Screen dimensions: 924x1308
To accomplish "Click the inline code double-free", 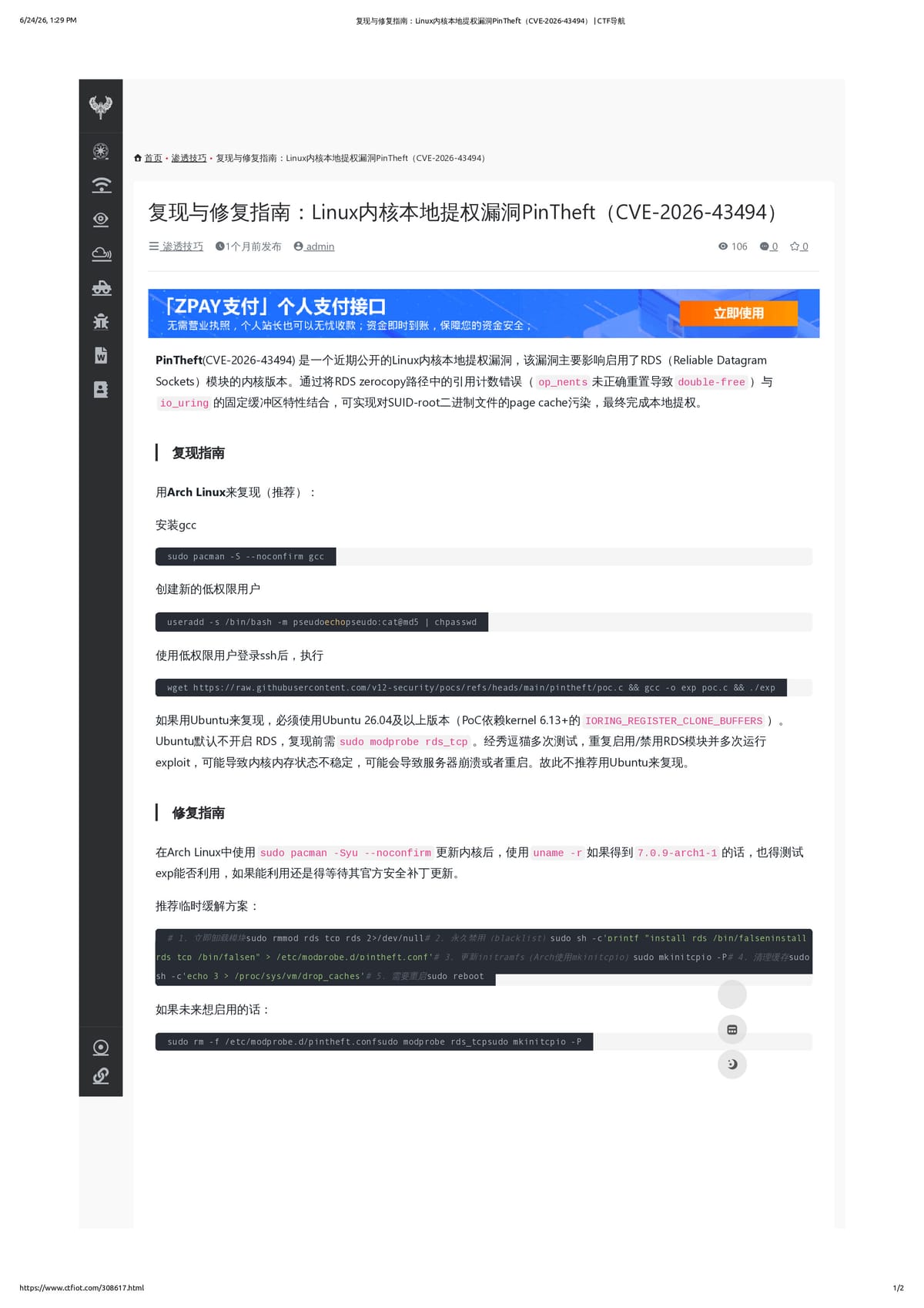I will coord(711,382).
